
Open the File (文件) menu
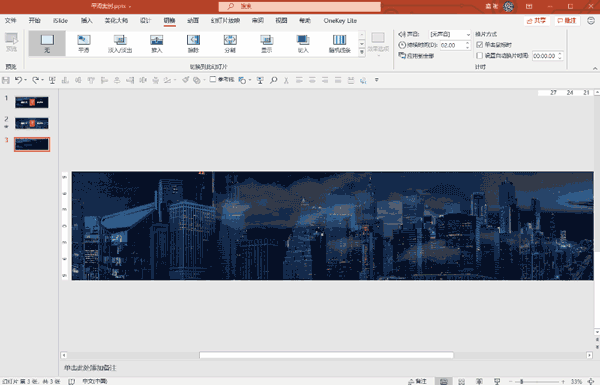tap(10, 21)
